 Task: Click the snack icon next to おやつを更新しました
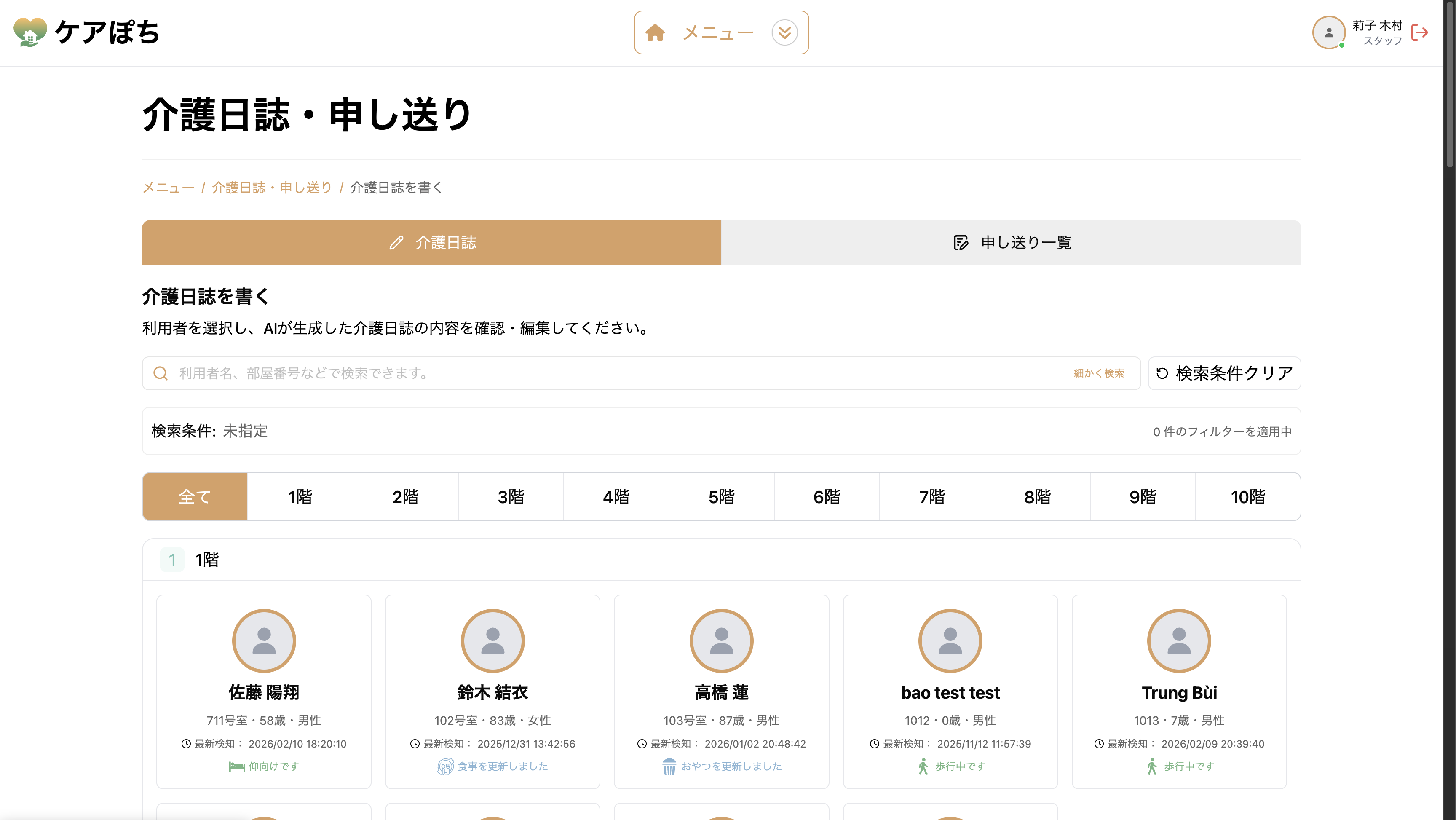coord(669,766)
